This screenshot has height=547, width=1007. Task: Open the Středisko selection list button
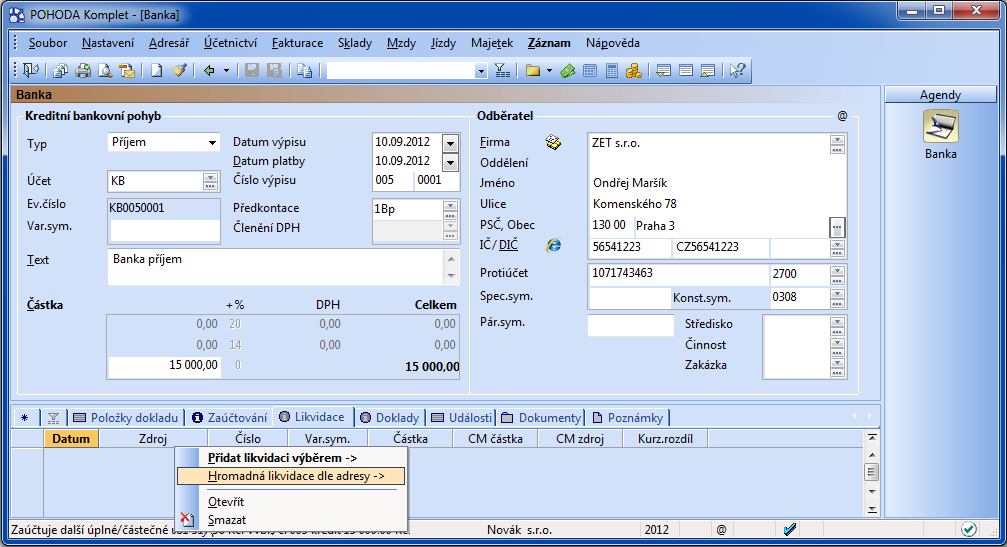click(837, 326)
